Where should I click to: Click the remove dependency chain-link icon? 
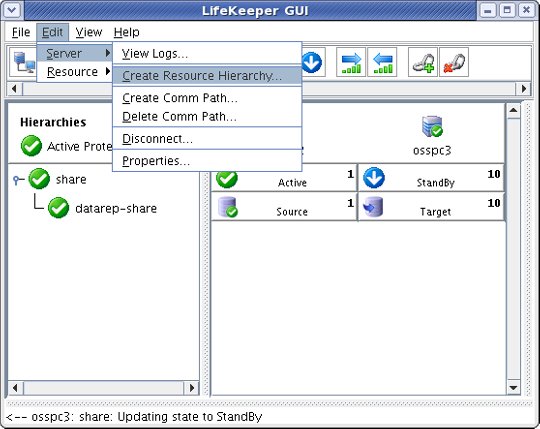point(454,62)
